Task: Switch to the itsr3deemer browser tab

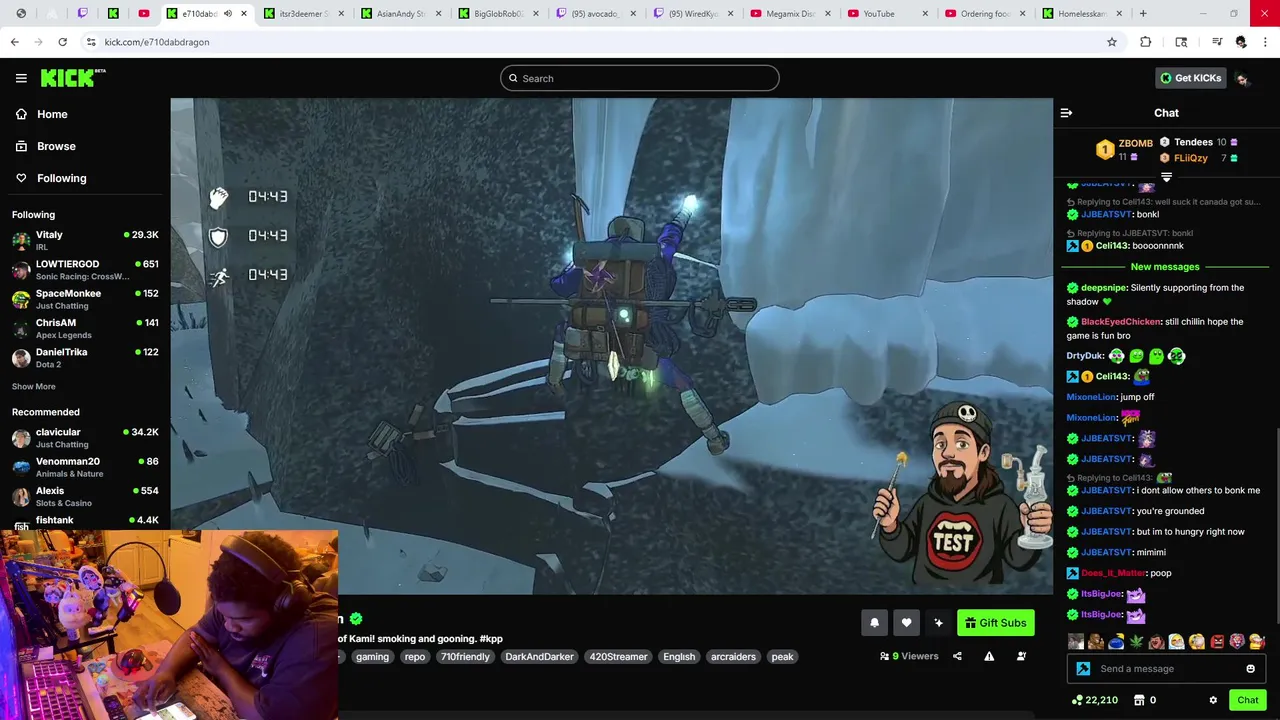Action: tap(304, 14)
